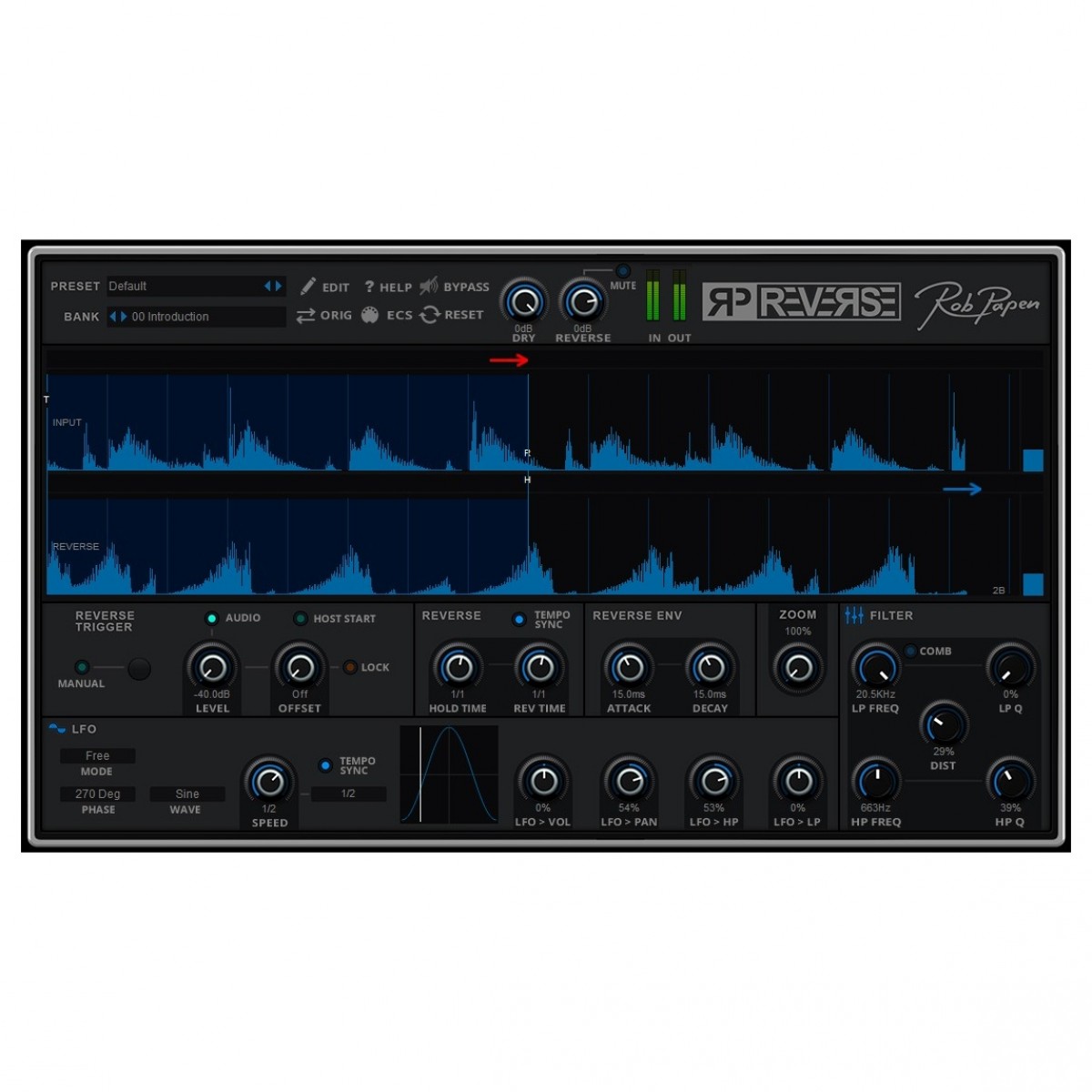Viewport: 1092px width, 1092px height.
Task: Click the LFO wave icon
Action: tap(57, 729)
